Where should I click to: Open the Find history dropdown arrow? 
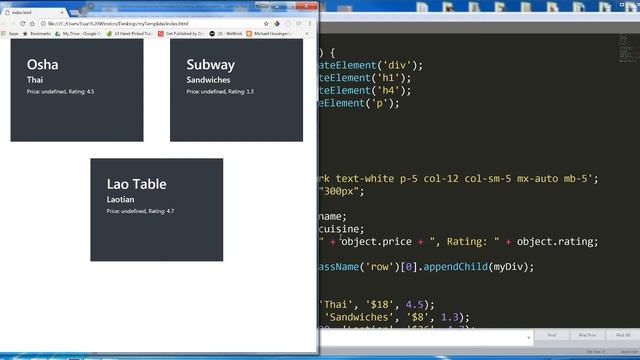click(529, 338)
